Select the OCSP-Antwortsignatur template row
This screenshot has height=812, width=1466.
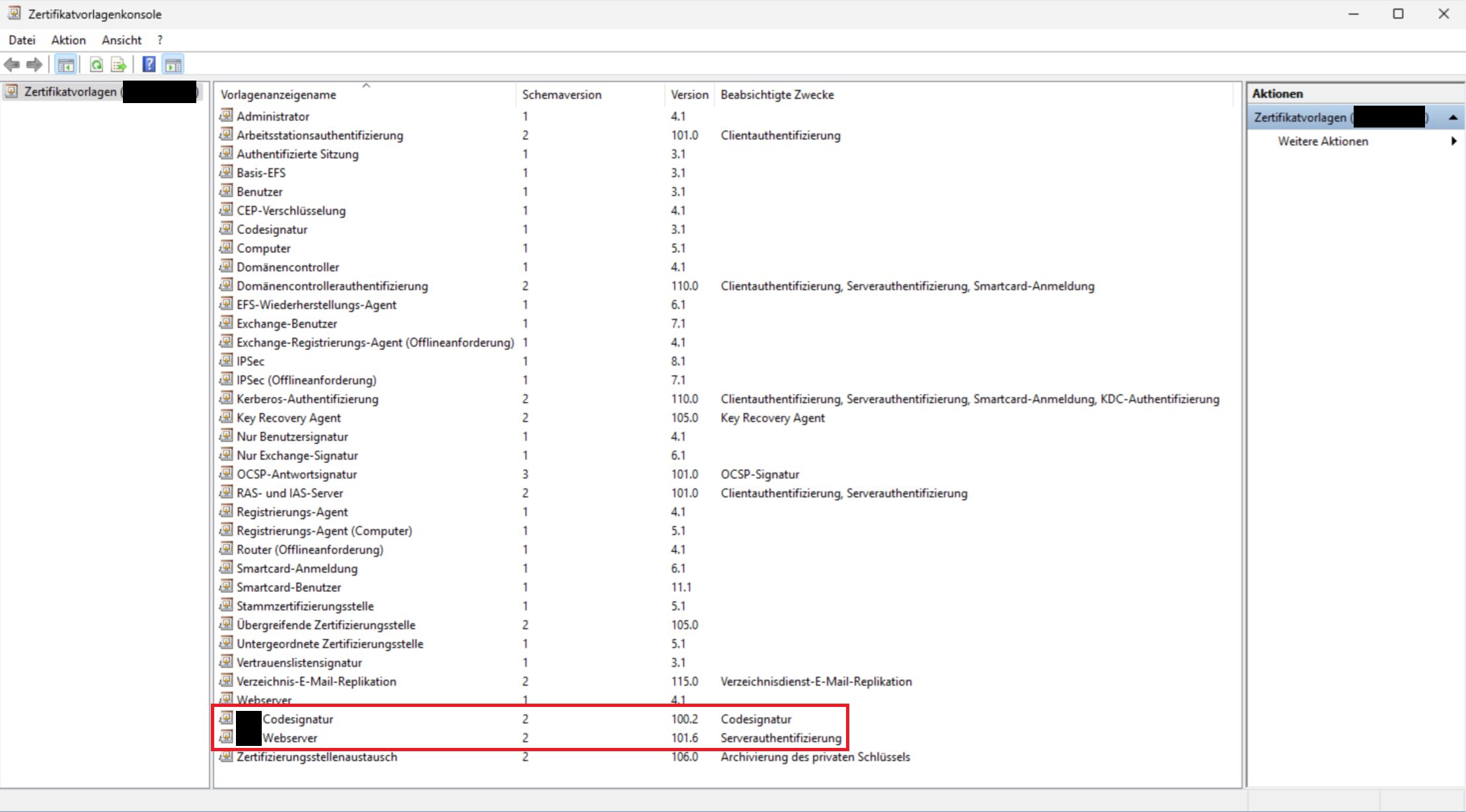point(296,474)
